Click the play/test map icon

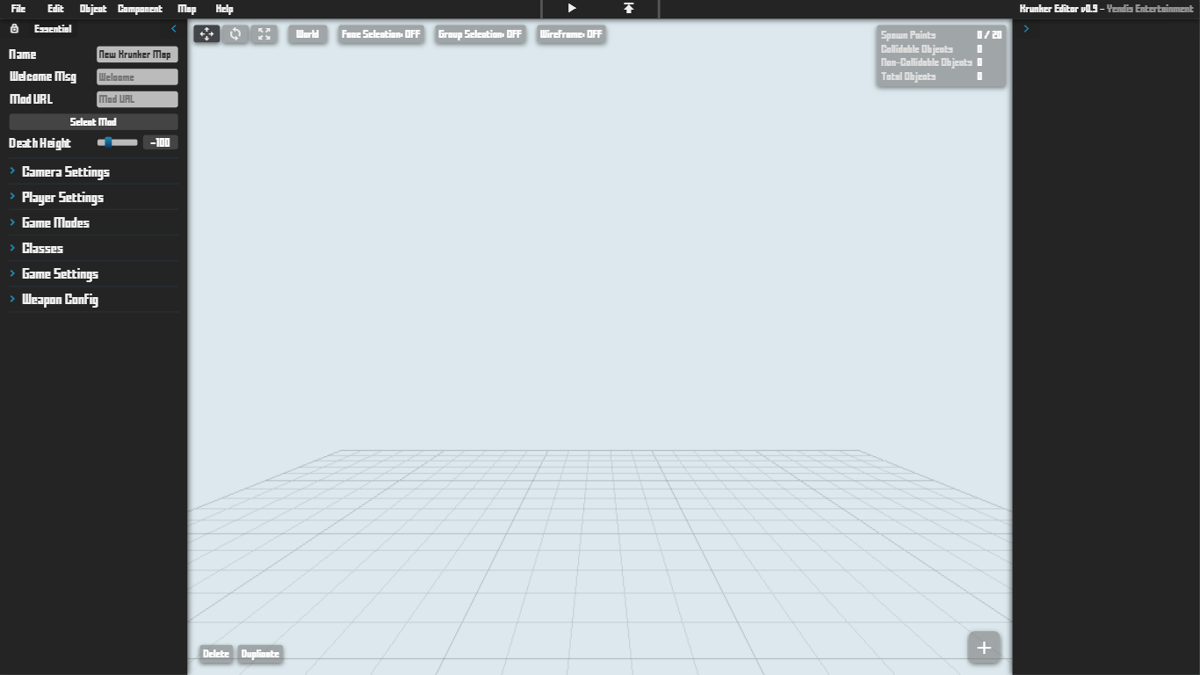(x=571, y=8)
